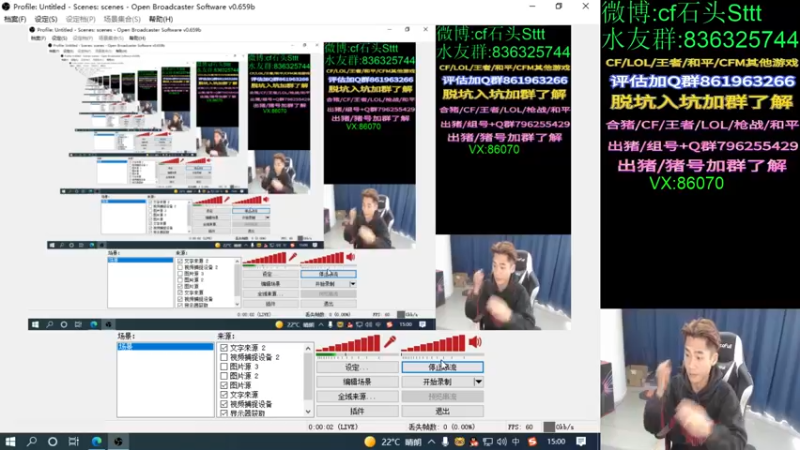Click the 退出 exit button

[442, 411]
